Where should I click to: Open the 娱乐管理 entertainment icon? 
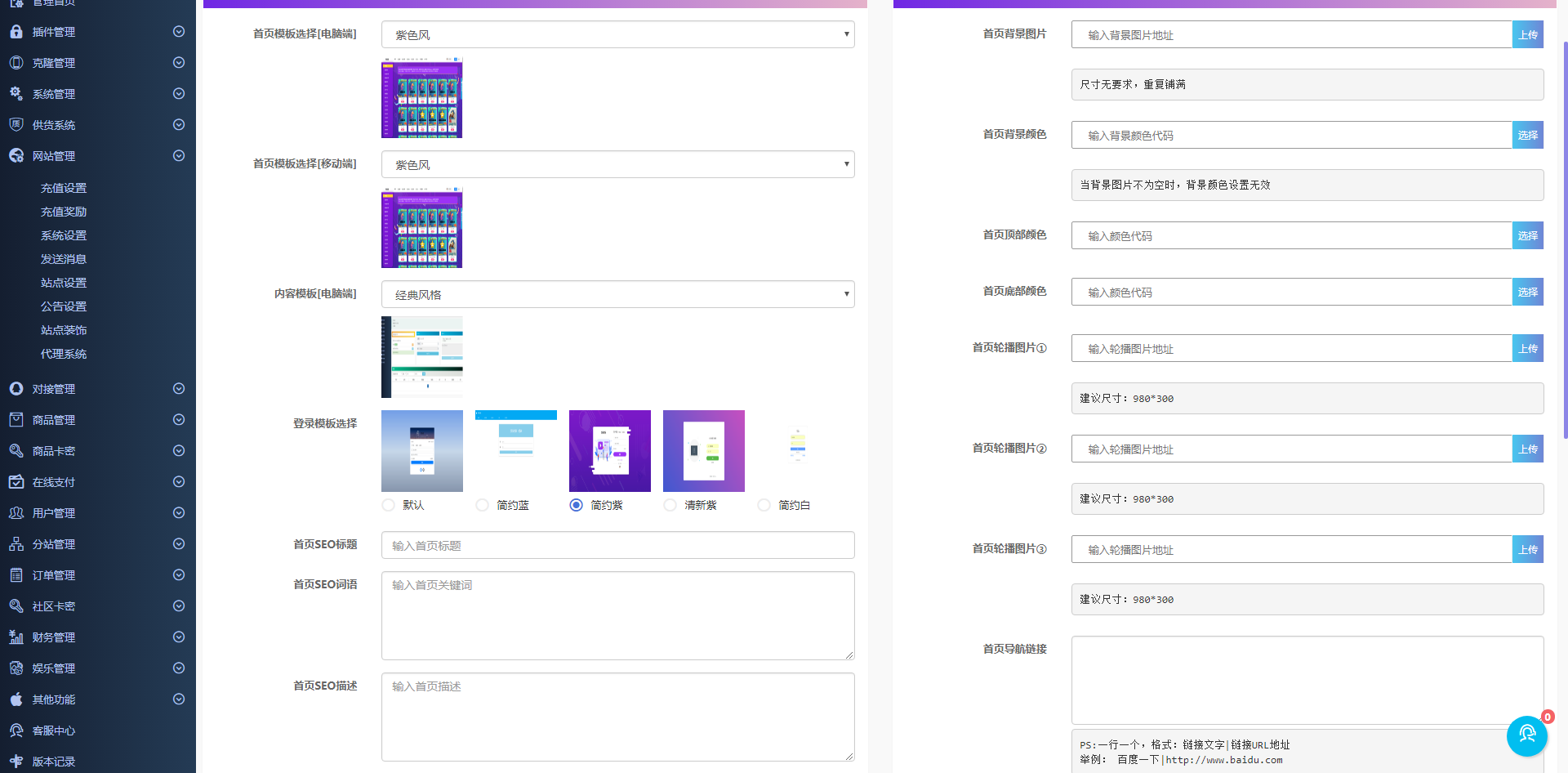[x=16, y=668]
